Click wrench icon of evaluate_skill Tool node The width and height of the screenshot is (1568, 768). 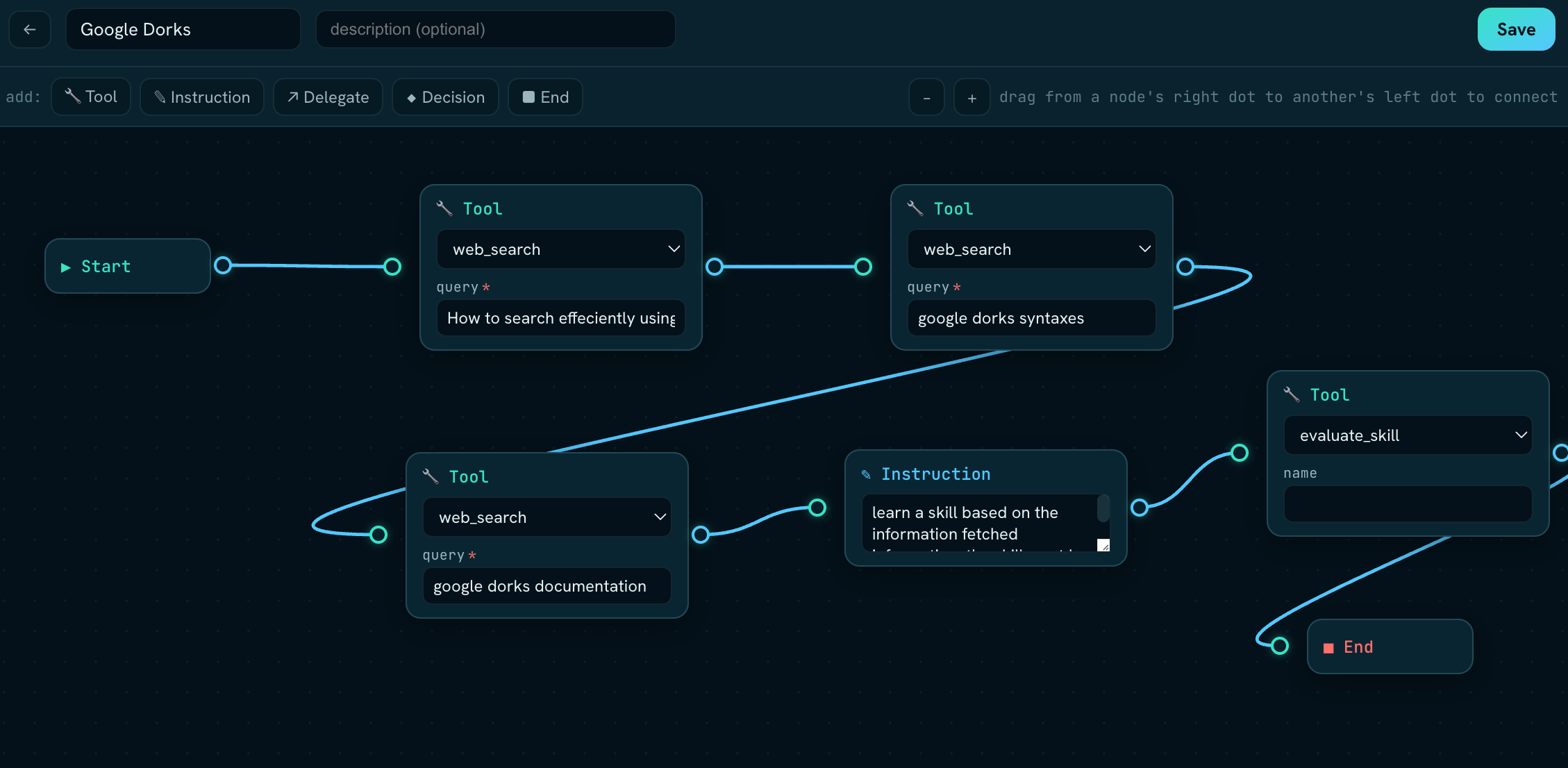pyautogui.click(x=1292, y=394)
